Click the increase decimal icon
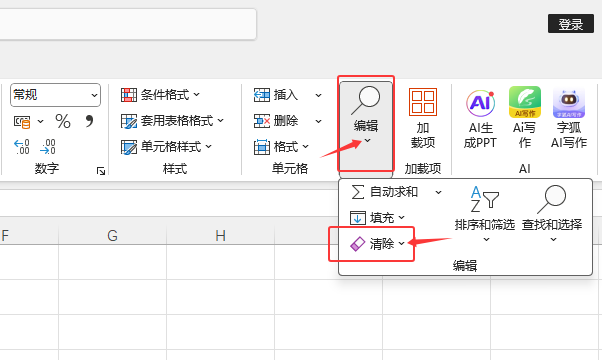Screen dimensions: 602x360 click(22, 147)
